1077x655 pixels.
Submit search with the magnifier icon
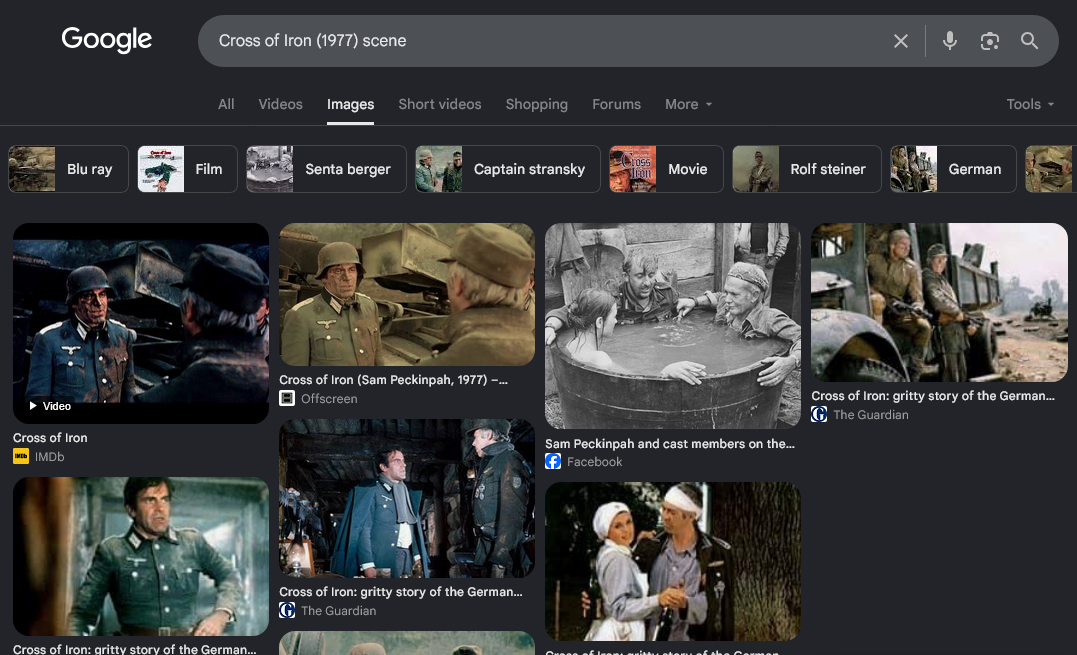(1029, 41)
